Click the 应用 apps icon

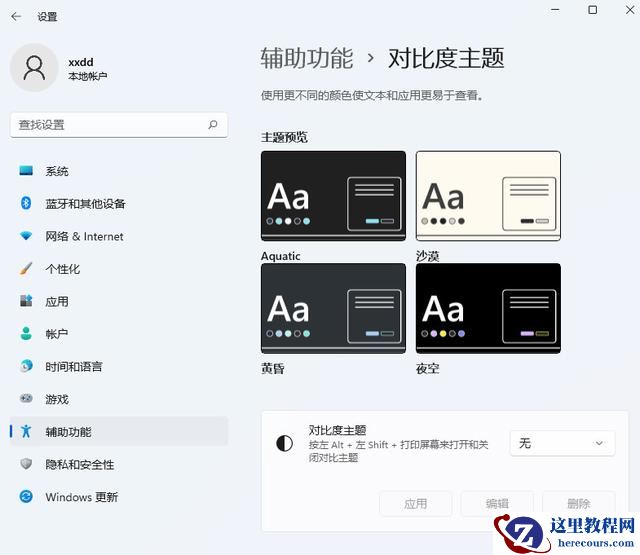(26, 301)
